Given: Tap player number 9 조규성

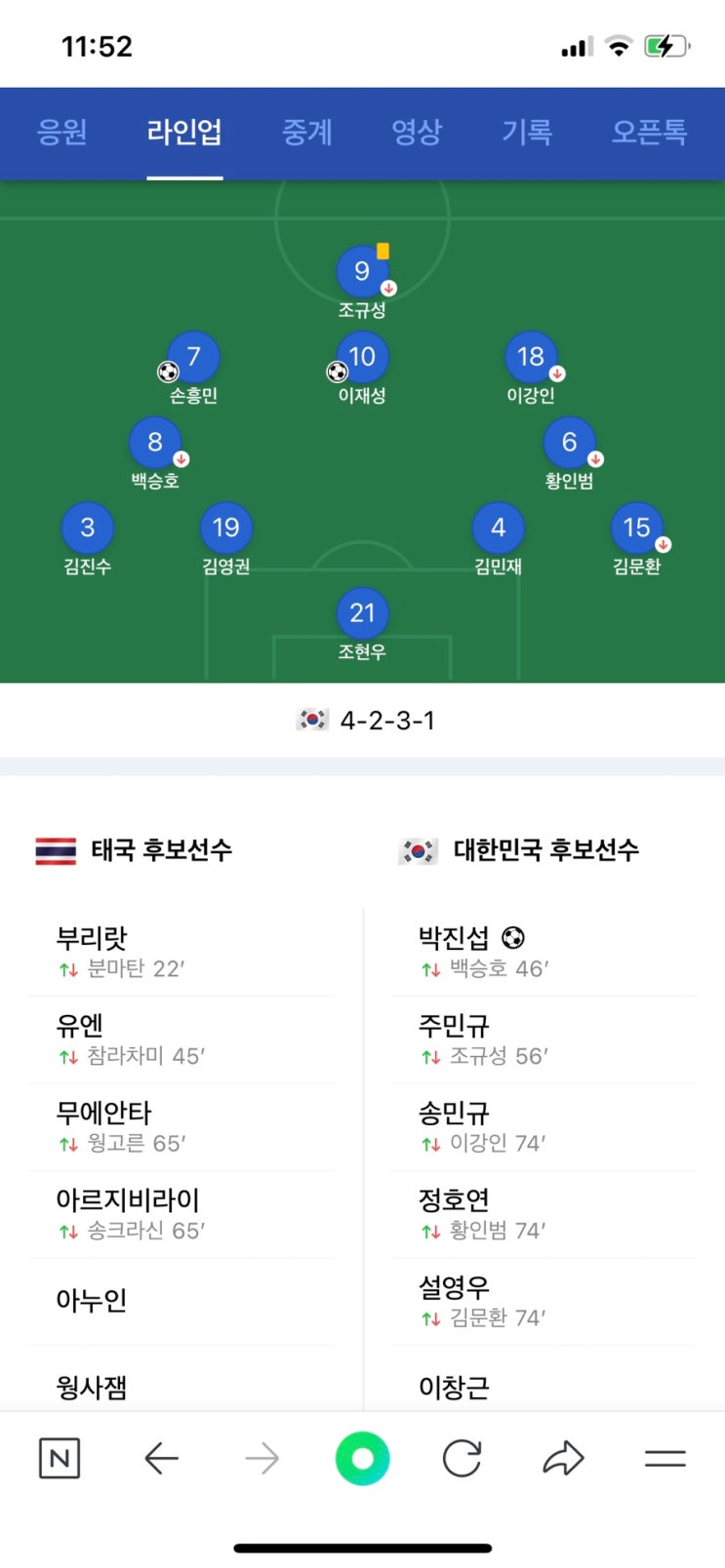Looking at the screenshot, I should point(362,272).
